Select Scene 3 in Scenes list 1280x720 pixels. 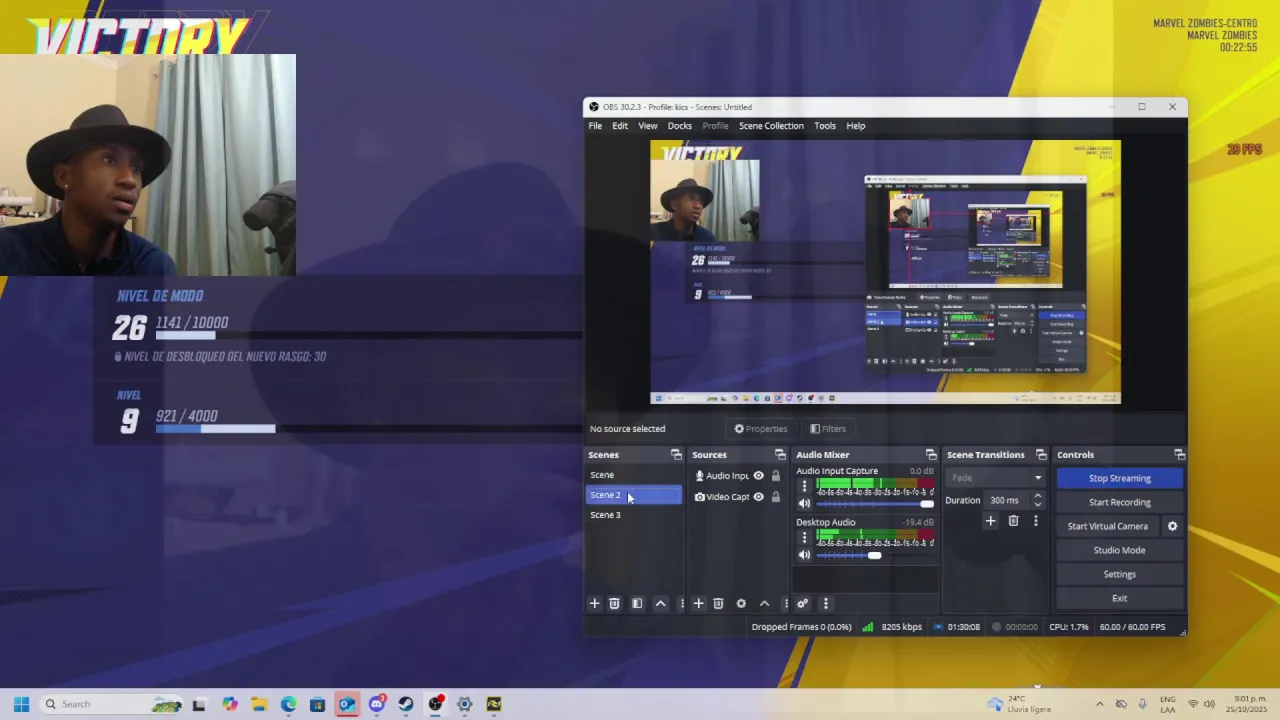click(x=634, y=515)
